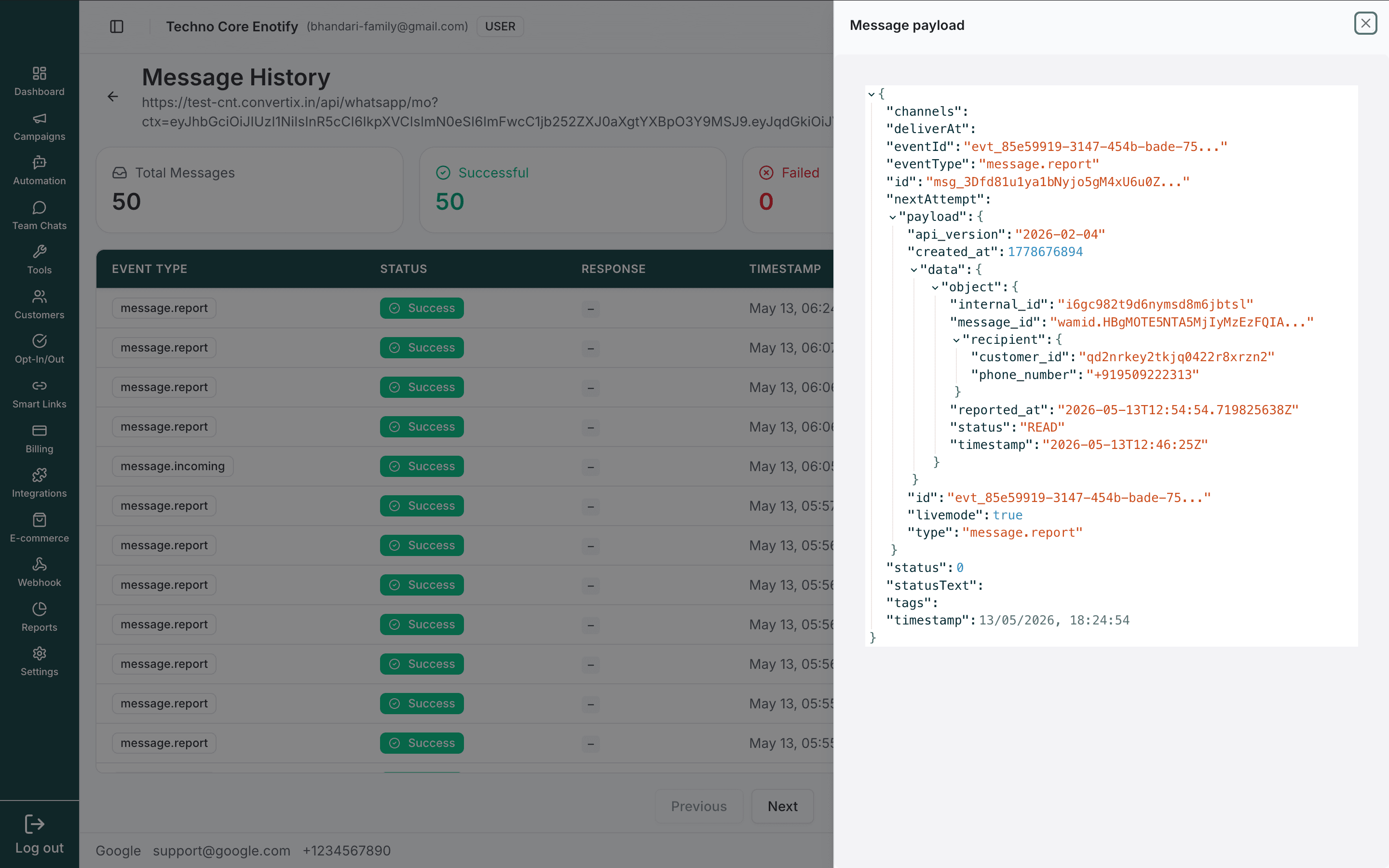Select the reported_at timestamp value
Viewport: 1389px width, 868px height.
(1178, 410)
